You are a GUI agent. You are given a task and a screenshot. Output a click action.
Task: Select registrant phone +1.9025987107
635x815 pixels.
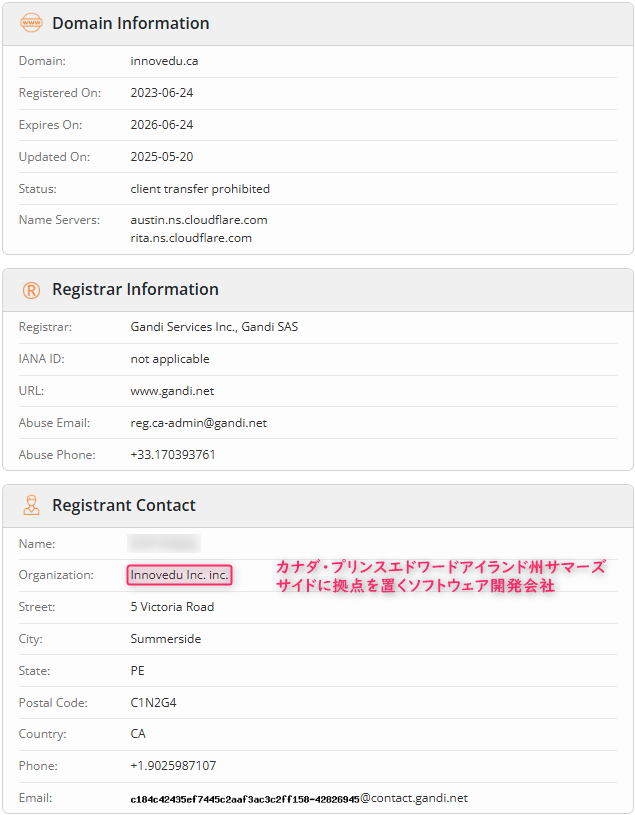pos(173,766)
